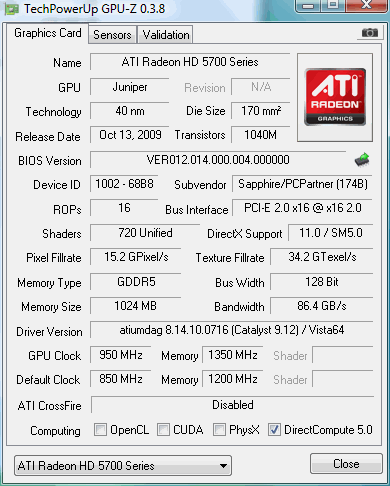The width and height of the screenshot is (390, 486).
Task: Click the ATI Radeon logo image
Action: pos(335,97)
